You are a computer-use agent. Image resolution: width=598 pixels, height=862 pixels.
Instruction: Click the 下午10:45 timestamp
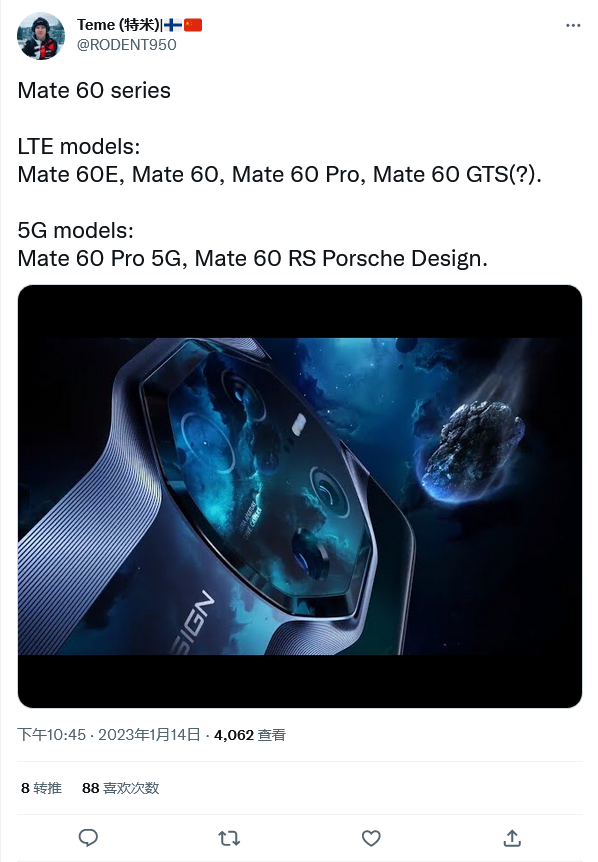(52, 734)
